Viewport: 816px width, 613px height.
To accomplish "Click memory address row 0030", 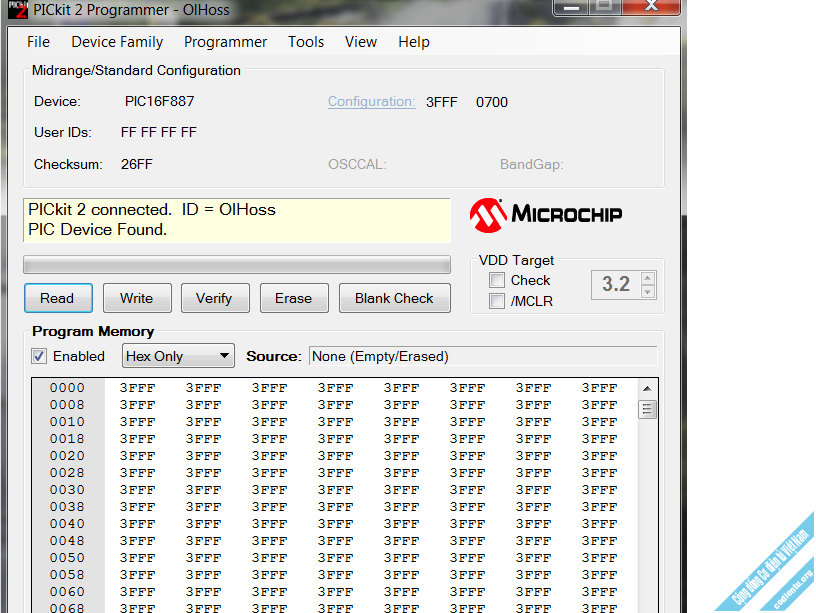I will click(67, 490).
